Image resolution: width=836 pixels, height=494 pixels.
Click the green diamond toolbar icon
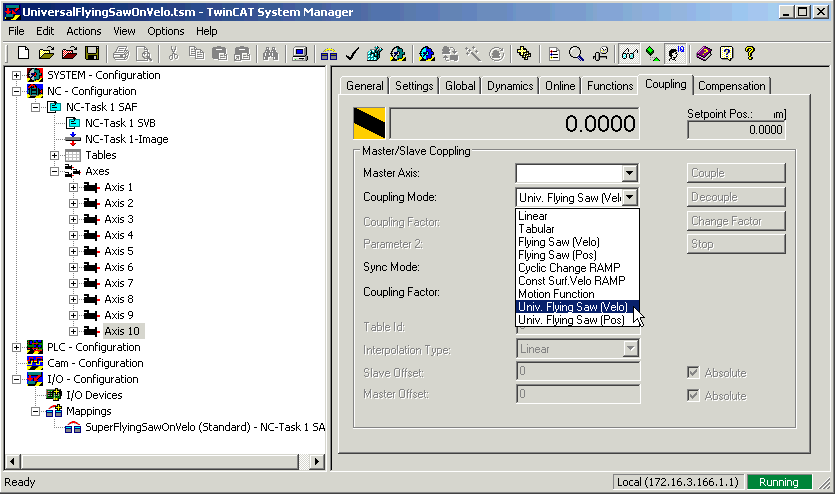tap(653, 53)
